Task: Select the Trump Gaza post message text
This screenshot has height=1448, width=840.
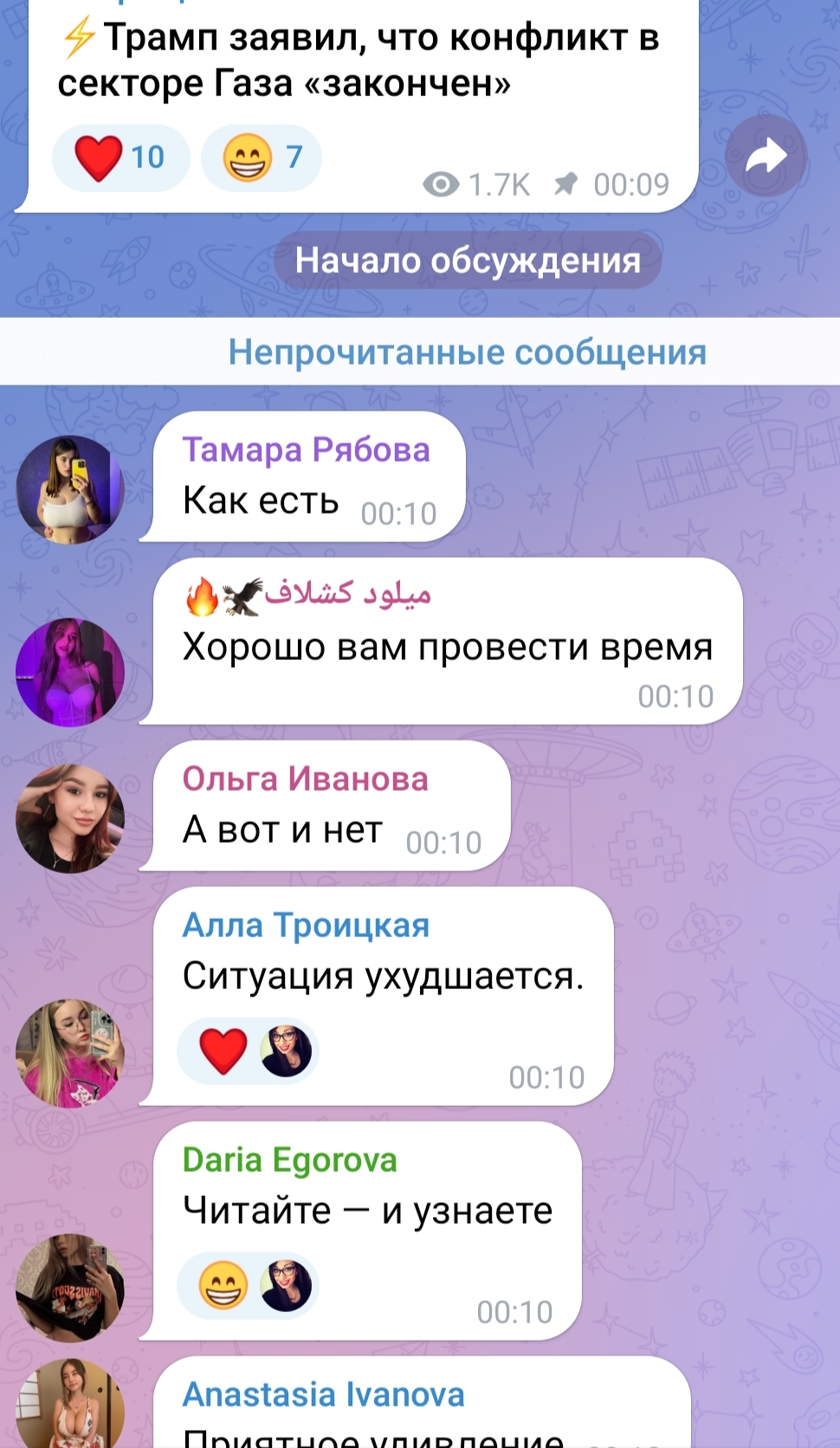Action: click(x=359, y=61)
